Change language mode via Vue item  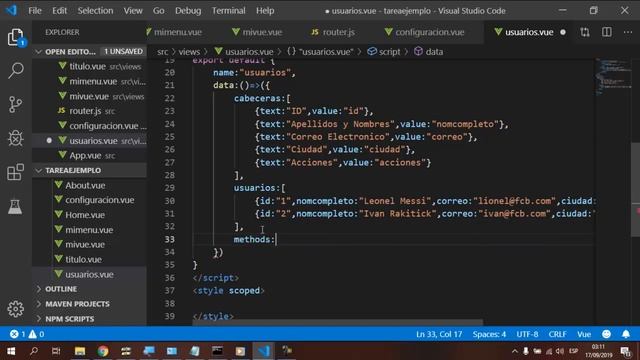584,334
